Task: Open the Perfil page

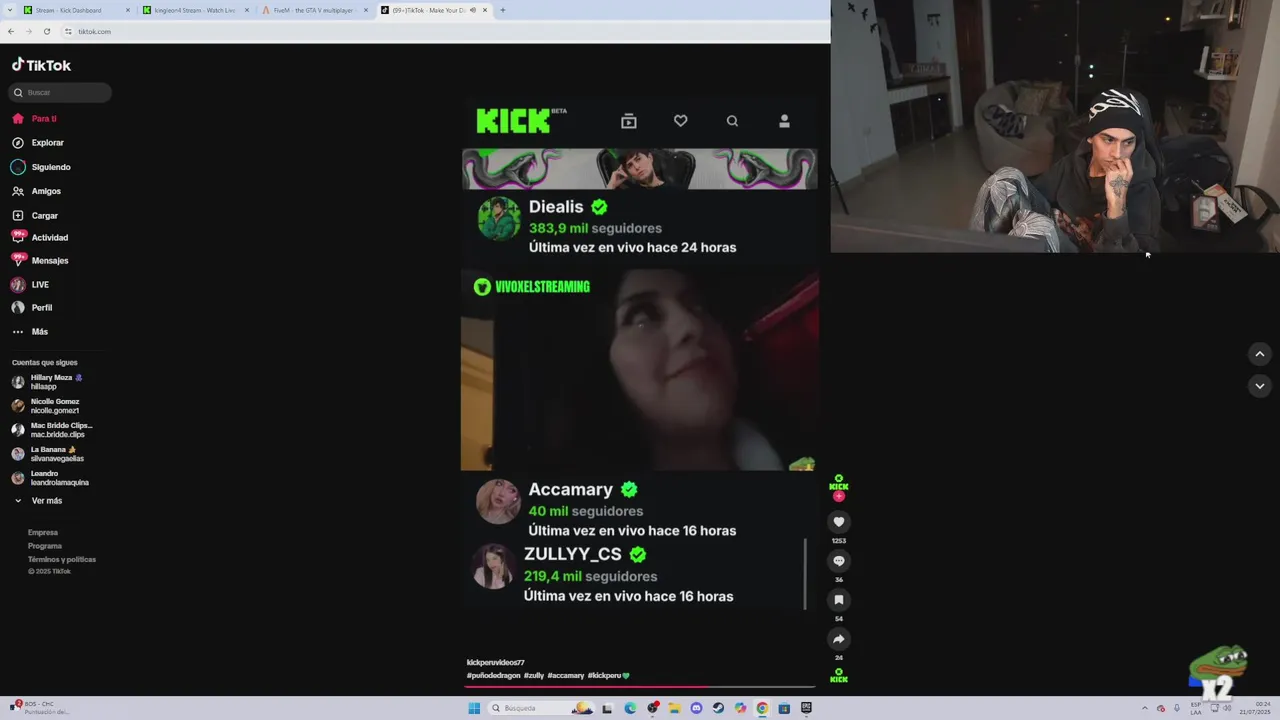Action: [32, 308]
